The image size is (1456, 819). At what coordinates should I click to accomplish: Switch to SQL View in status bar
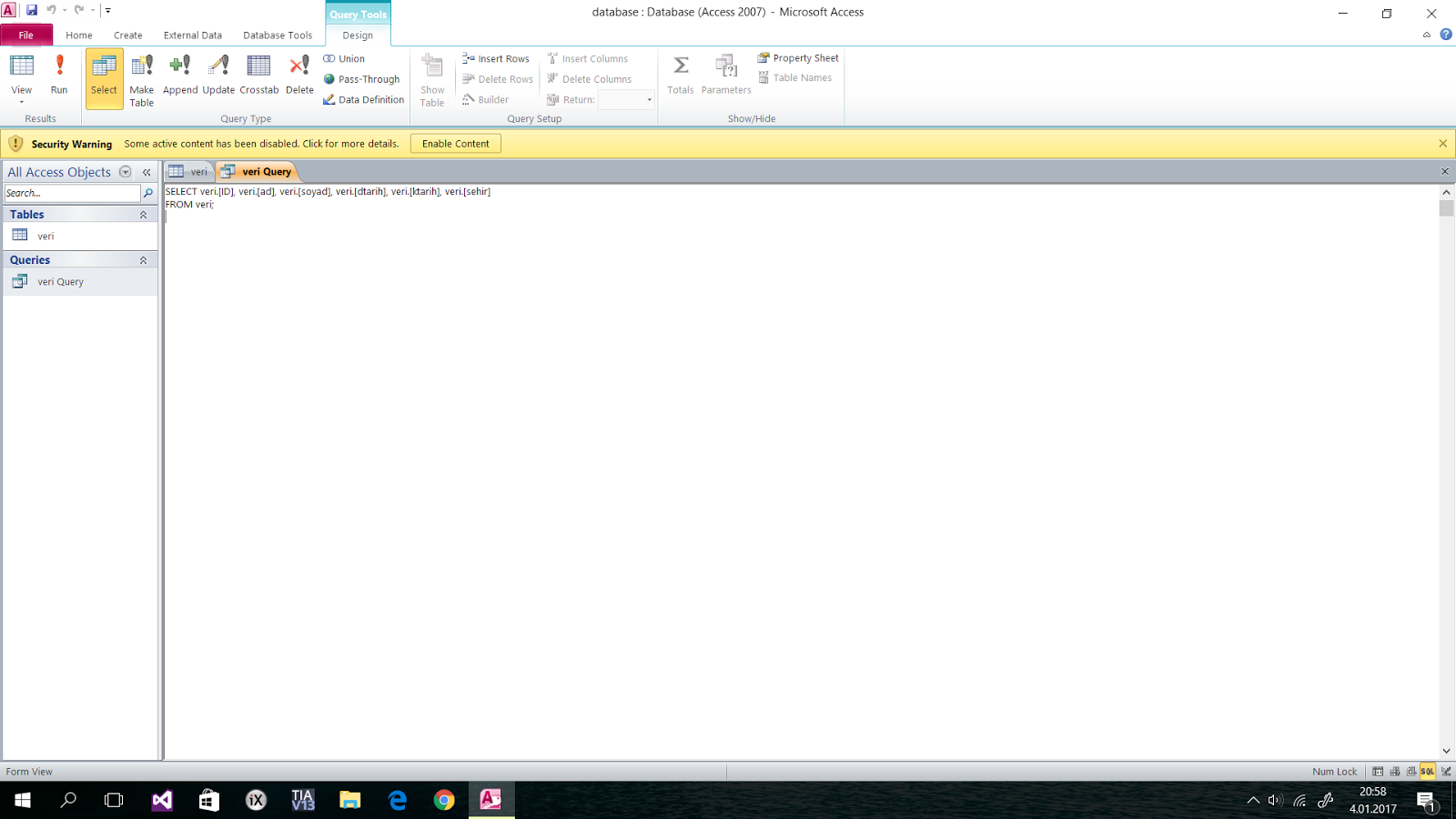pyautogui.click(x=1428, y=772)
